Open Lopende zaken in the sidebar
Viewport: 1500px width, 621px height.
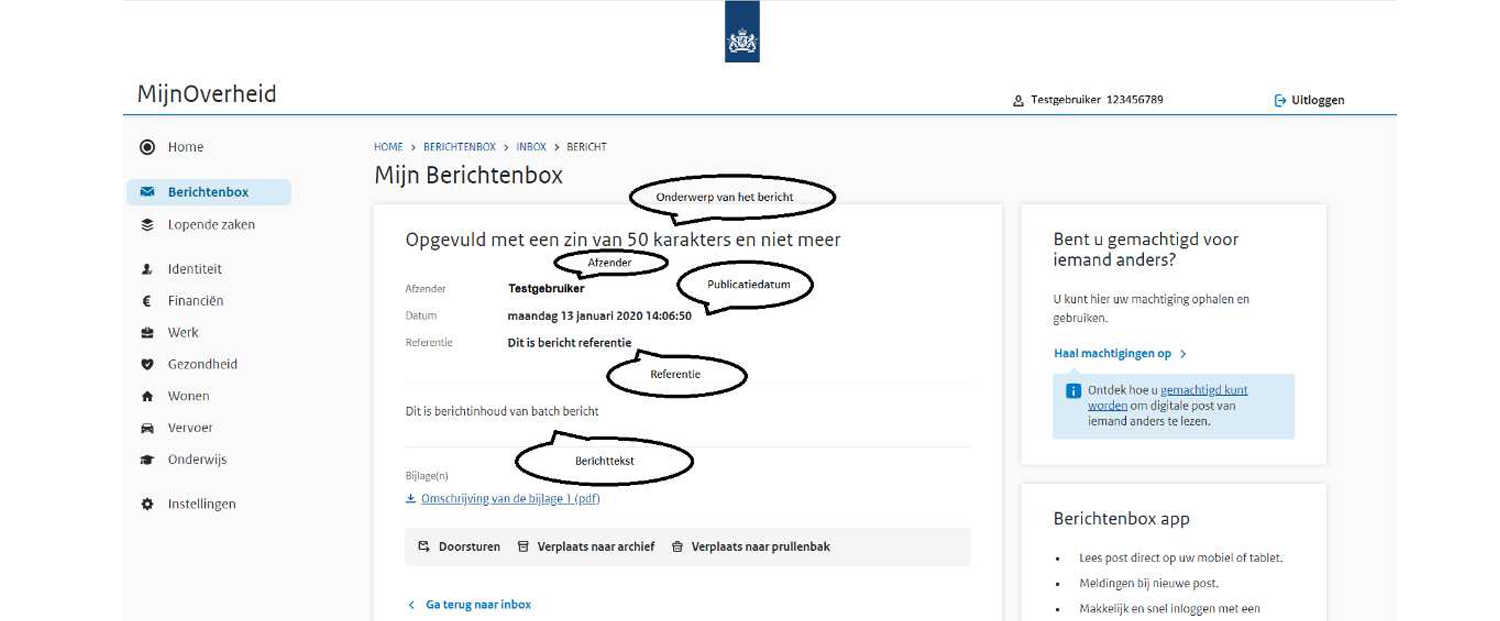(x=209, y=225)
